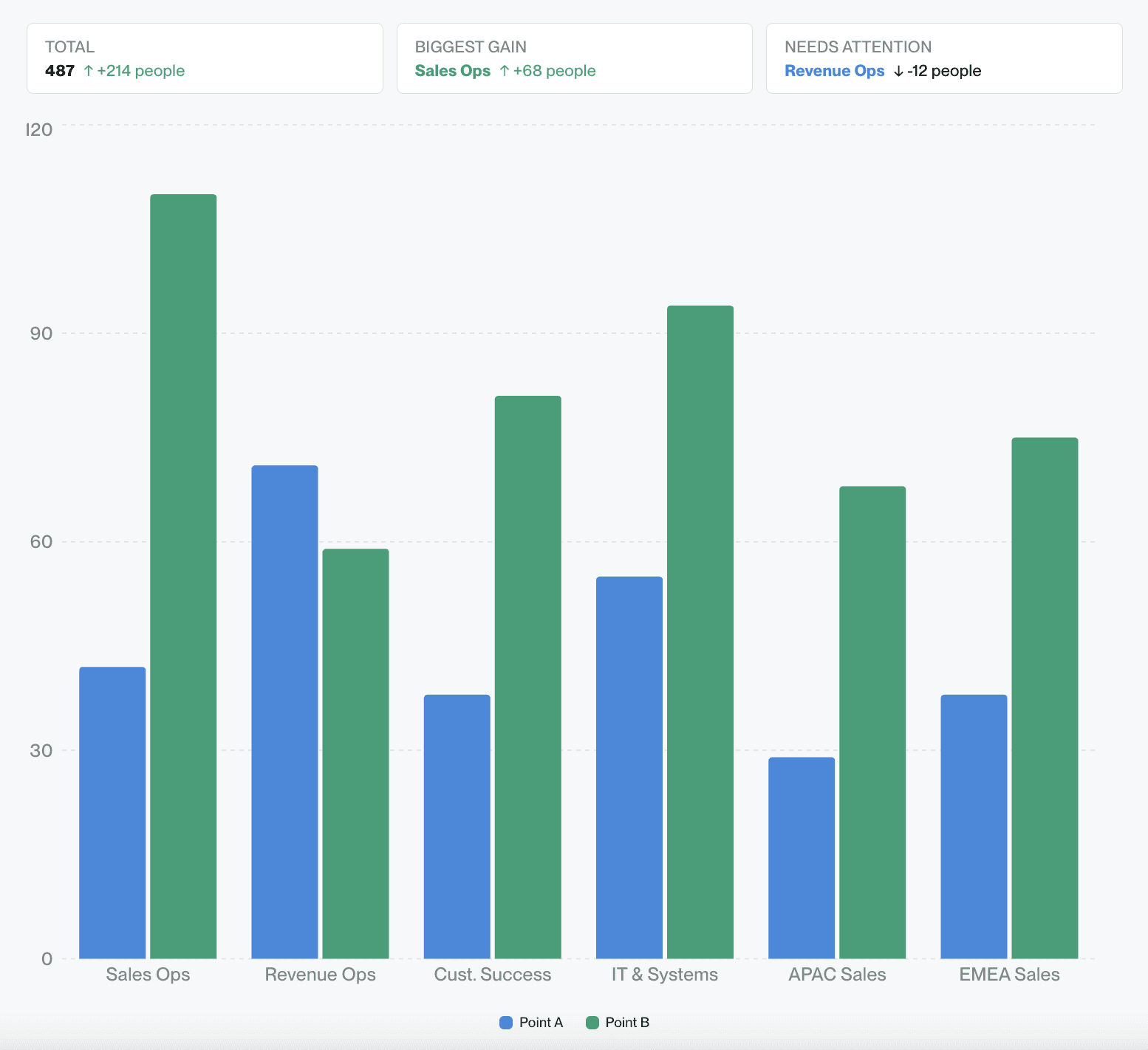Click the '120' y-axis tick label
1148x1050 pixels.
point(40,130)
